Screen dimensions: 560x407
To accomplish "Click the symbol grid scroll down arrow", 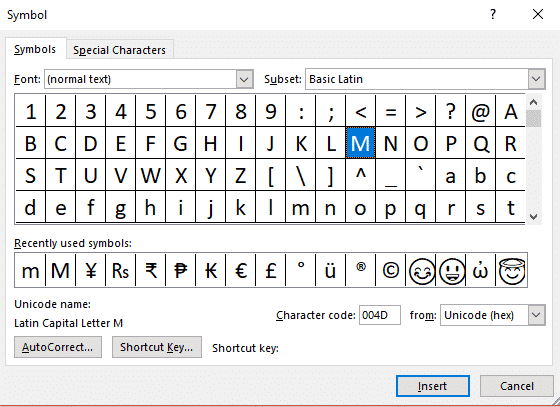I will pyautogui.click(x=534, y=217).
